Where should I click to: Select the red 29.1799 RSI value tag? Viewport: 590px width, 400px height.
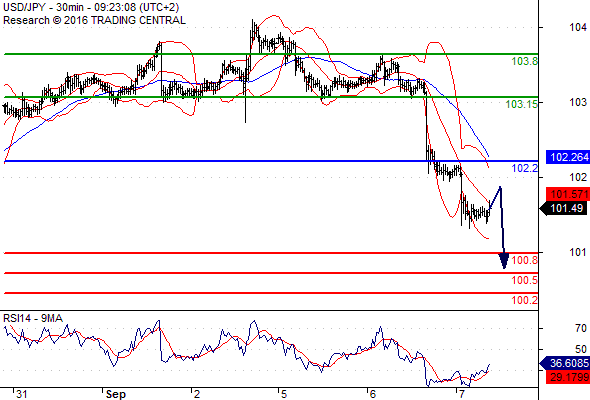pos(567,377)
